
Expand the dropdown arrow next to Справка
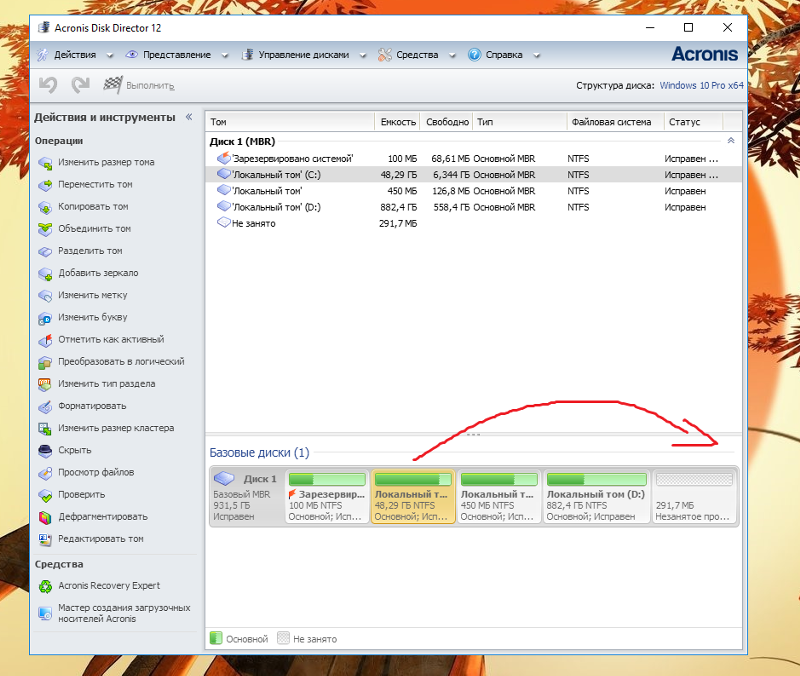[536, 56]
